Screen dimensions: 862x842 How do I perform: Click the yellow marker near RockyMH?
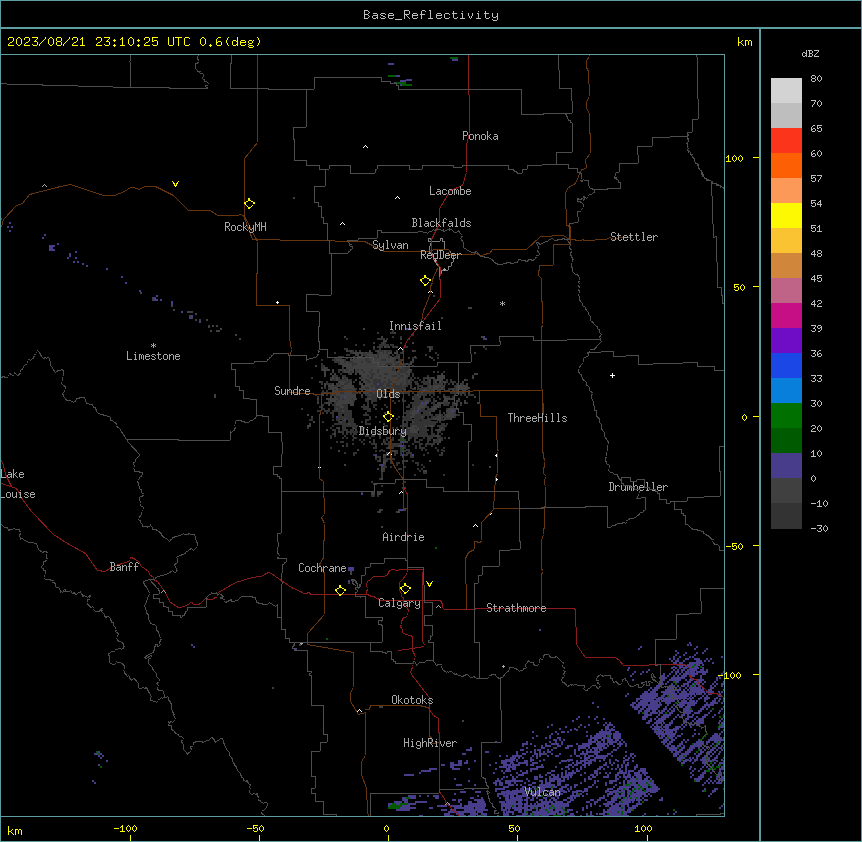pyautogui.click(x=249, y=203)
